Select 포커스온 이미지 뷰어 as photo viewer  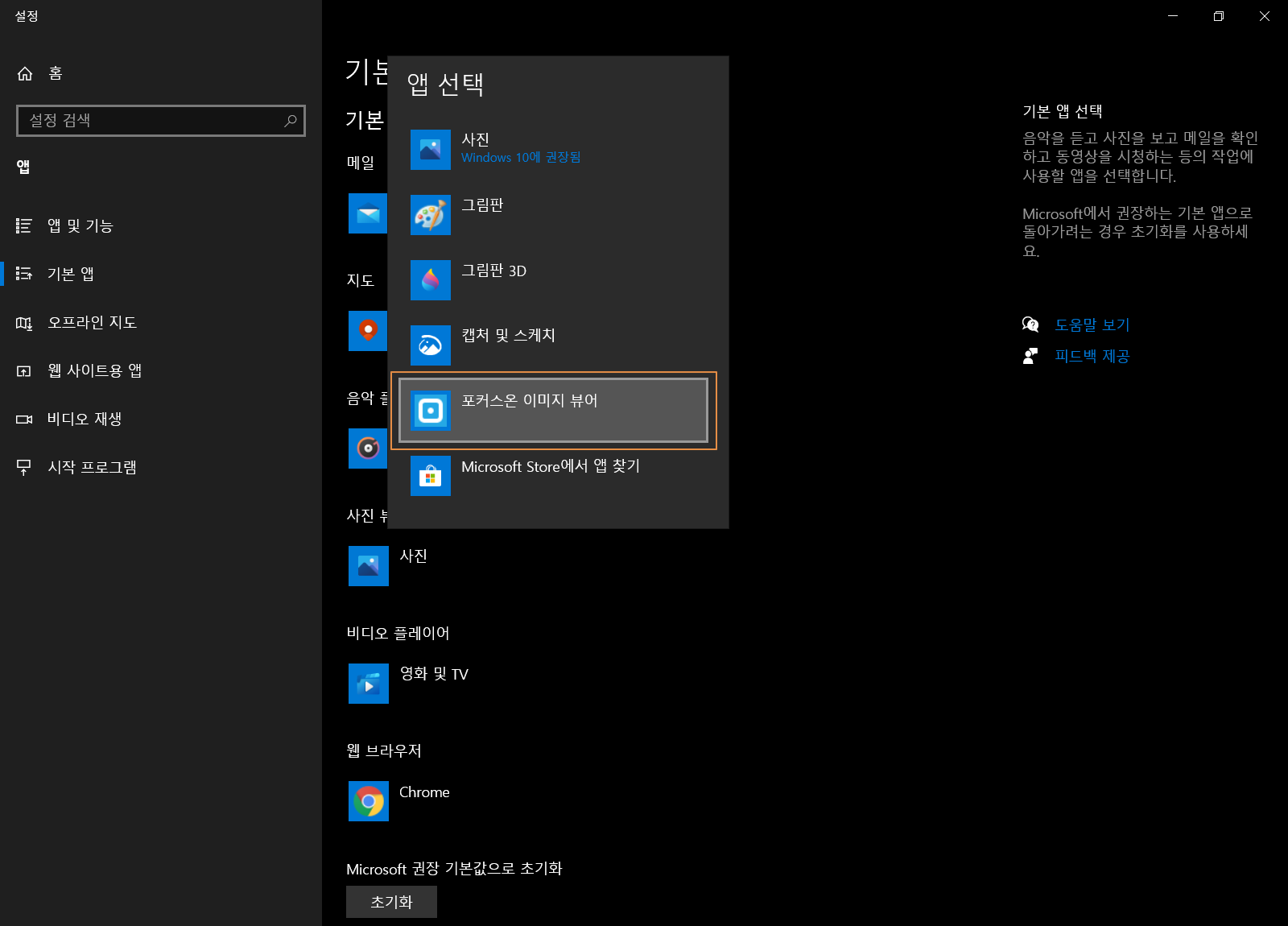click(554, 411)
